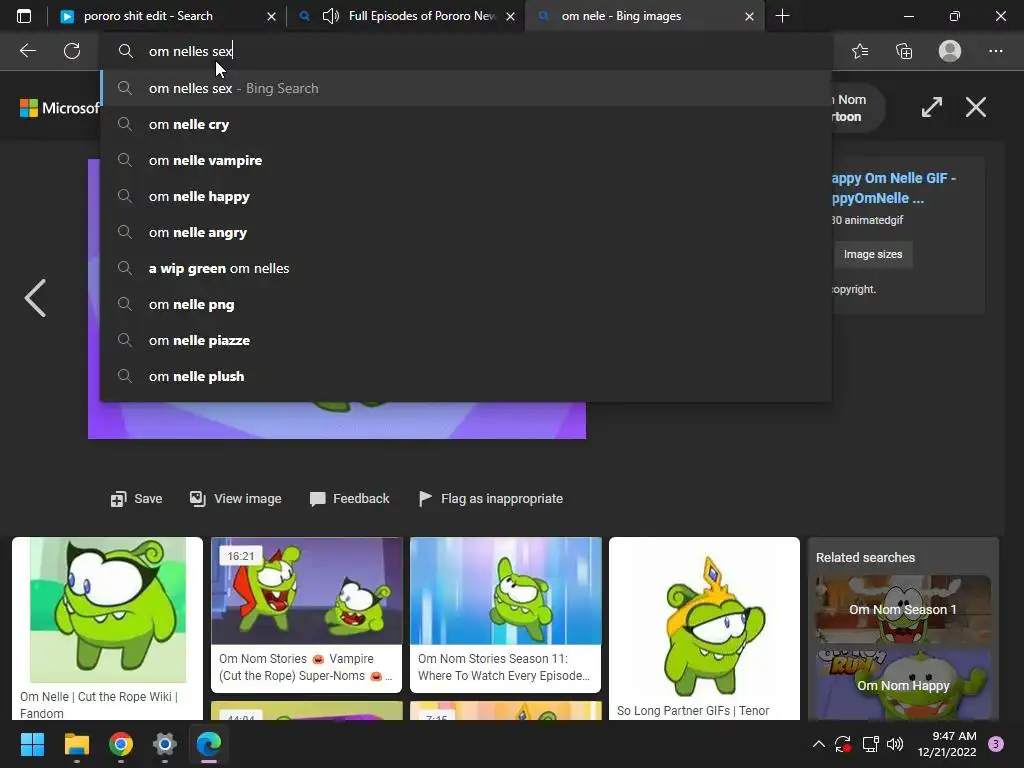Open the Happy Om Nelle GIF link
The image size is (1024, 768).
coord(893,188)
